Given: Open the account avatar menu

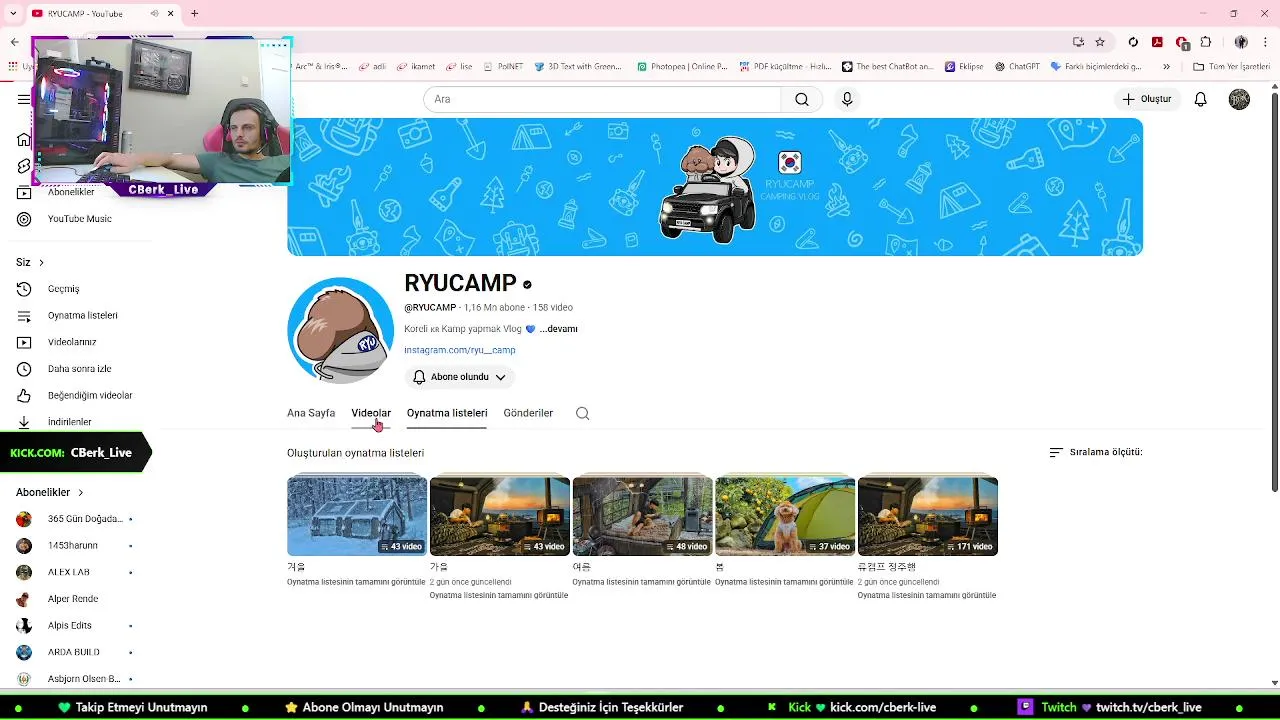Looking at the screenshot, I should click(1239, 99).
